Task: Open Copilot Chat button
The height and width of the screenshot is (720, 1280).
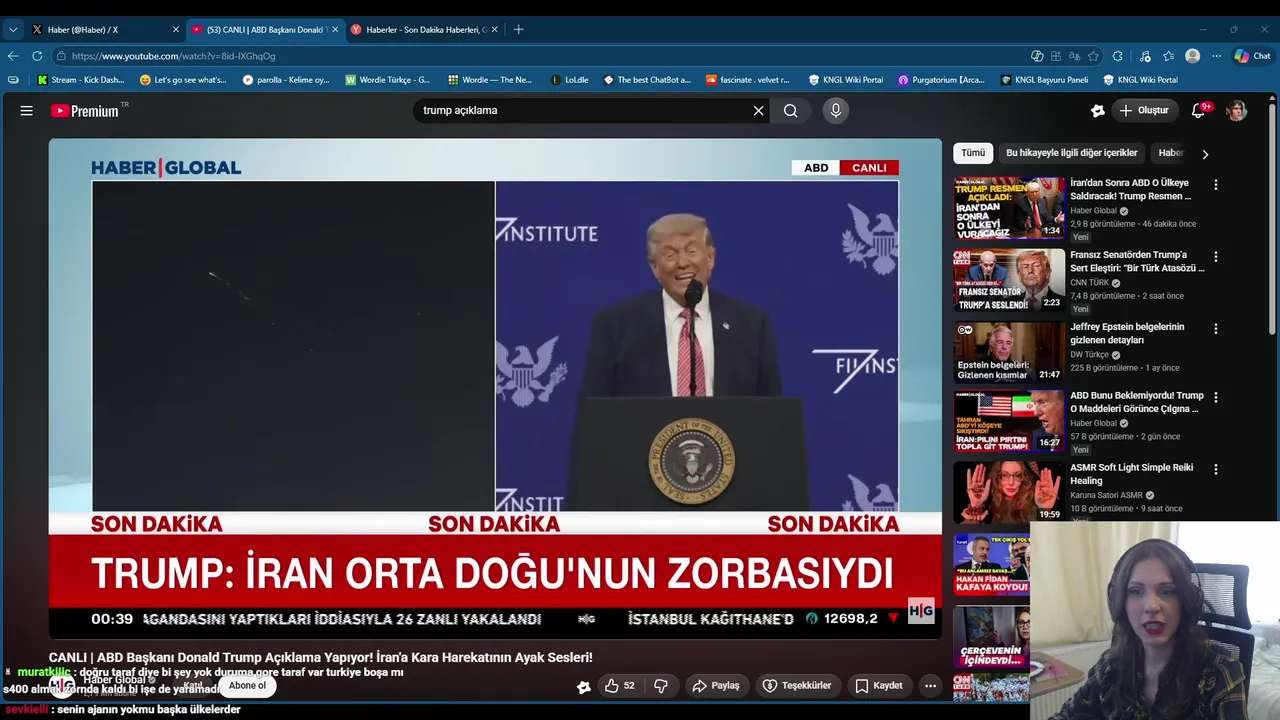Action: click(1253, 56)
